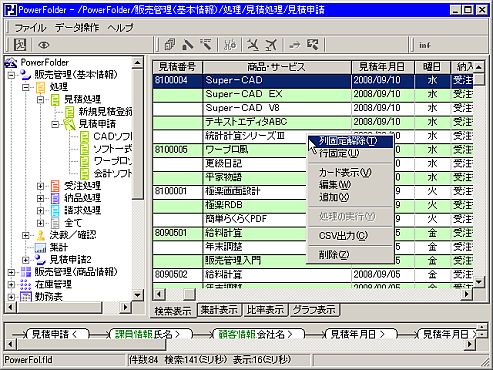Click the copy documents toolbar icon
The image size is (493, 370).
(x=170, y=44)
